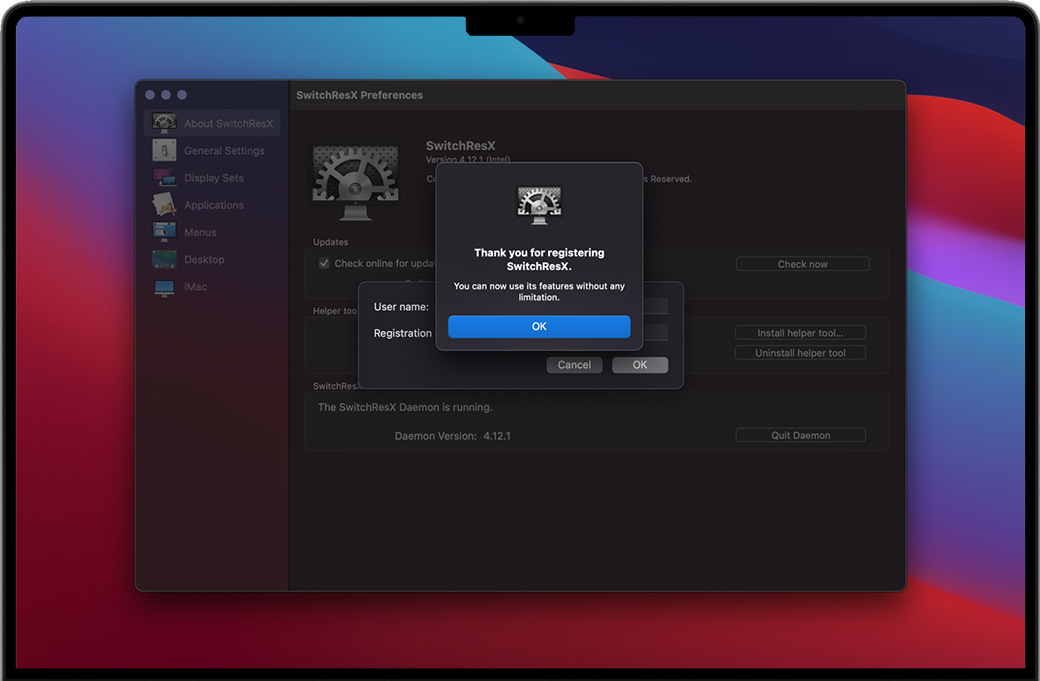Select the General Settings switch icon
1040x681 pixels.
(164, 151)
